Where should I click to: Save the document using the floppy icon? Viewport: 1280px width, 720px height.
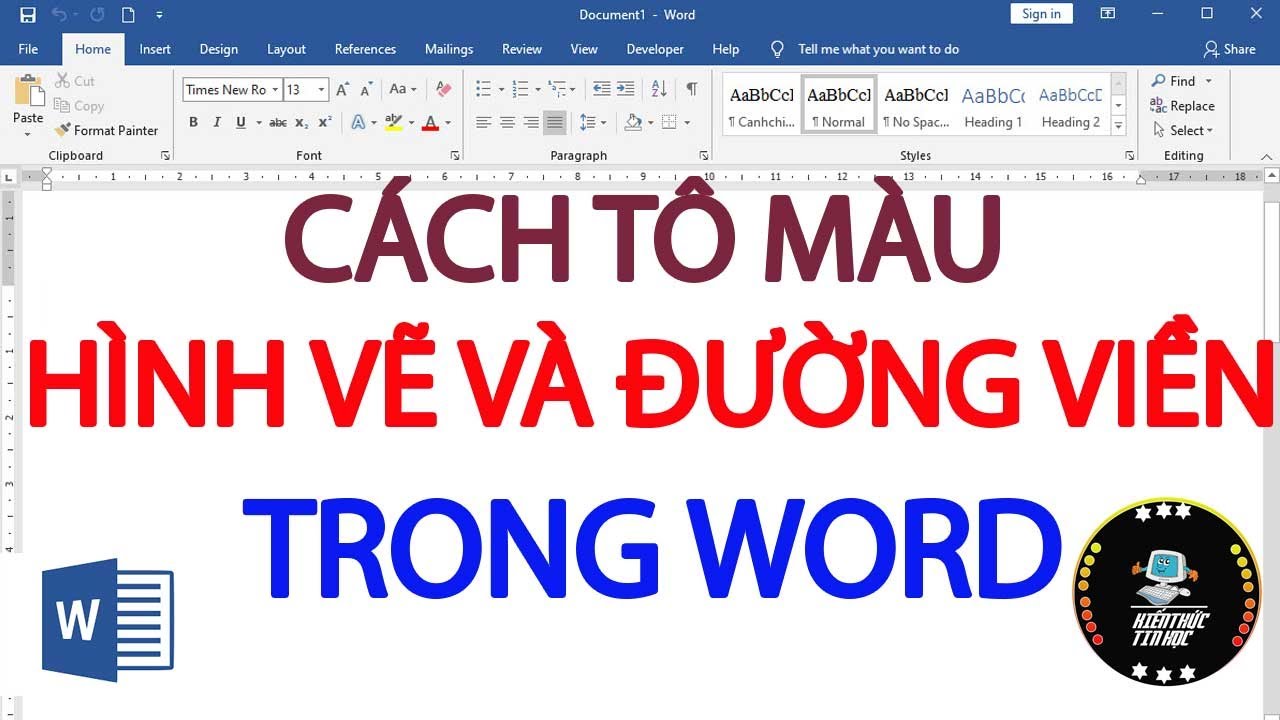(x=28, y=15)
